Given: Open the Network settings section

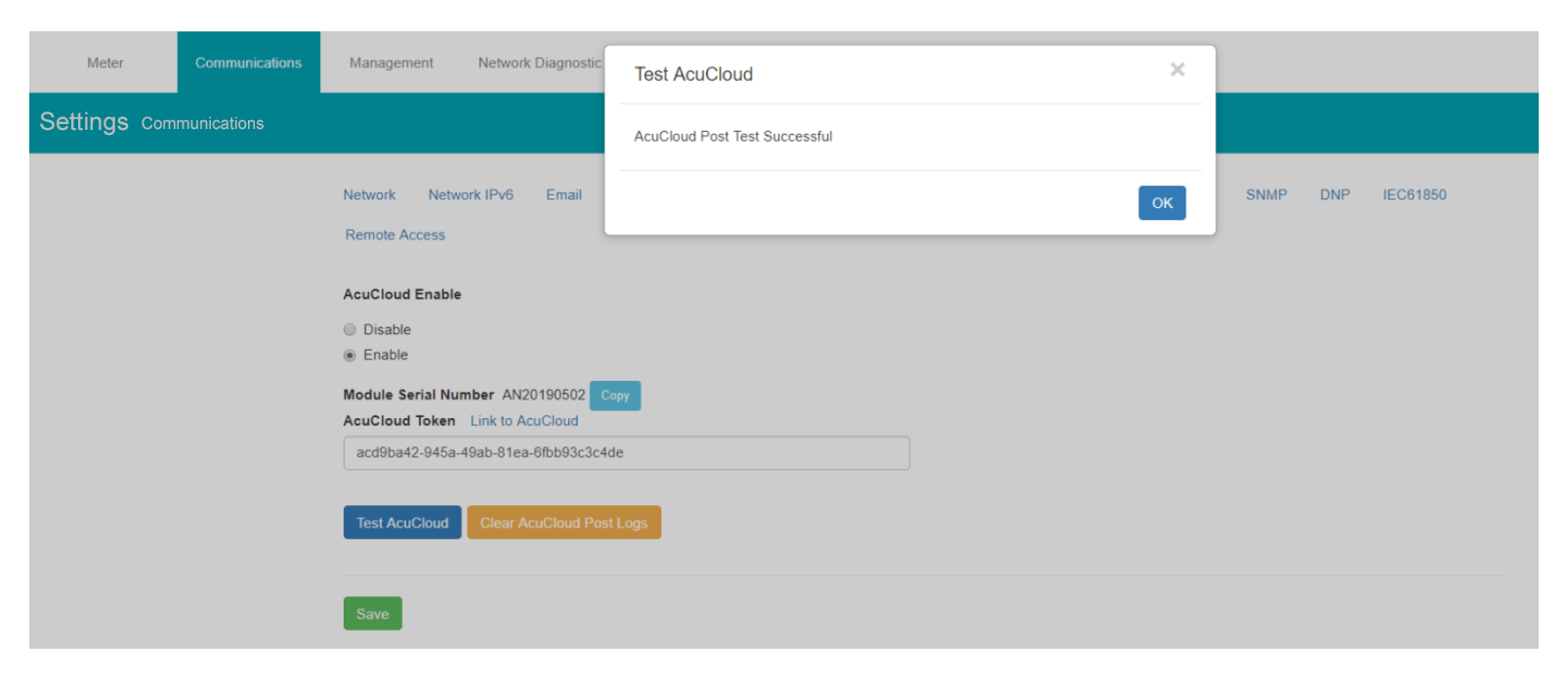Looking at the screenshot, I should pyautogui.click(x=369, y=194).
